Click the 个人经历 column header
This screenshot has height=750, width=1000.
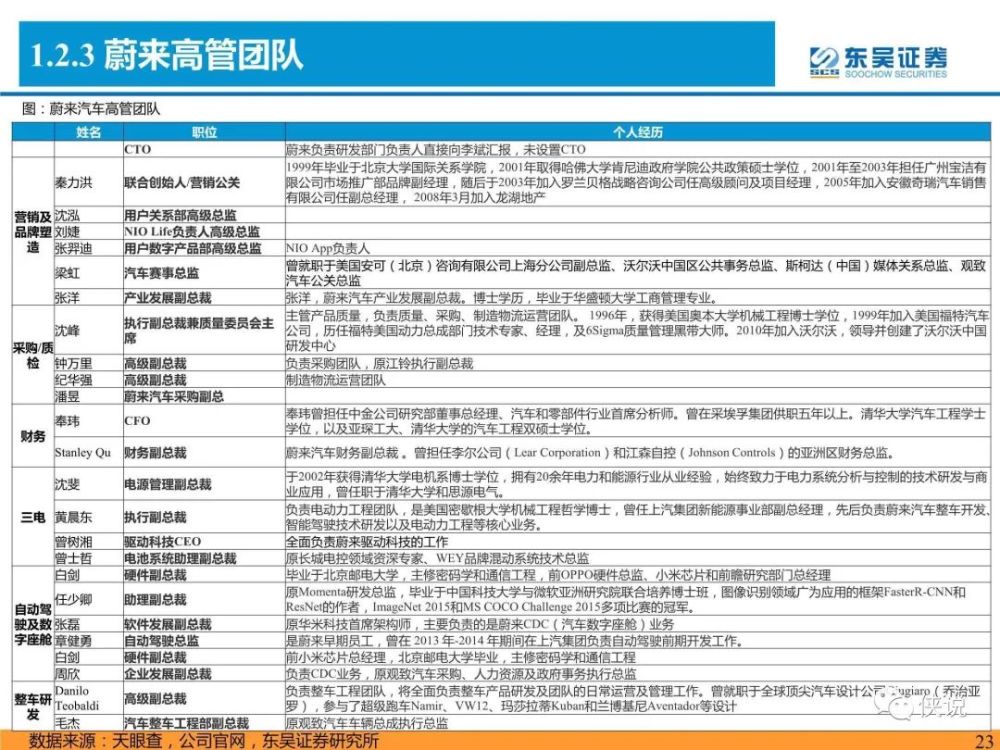tap(638, 132)
